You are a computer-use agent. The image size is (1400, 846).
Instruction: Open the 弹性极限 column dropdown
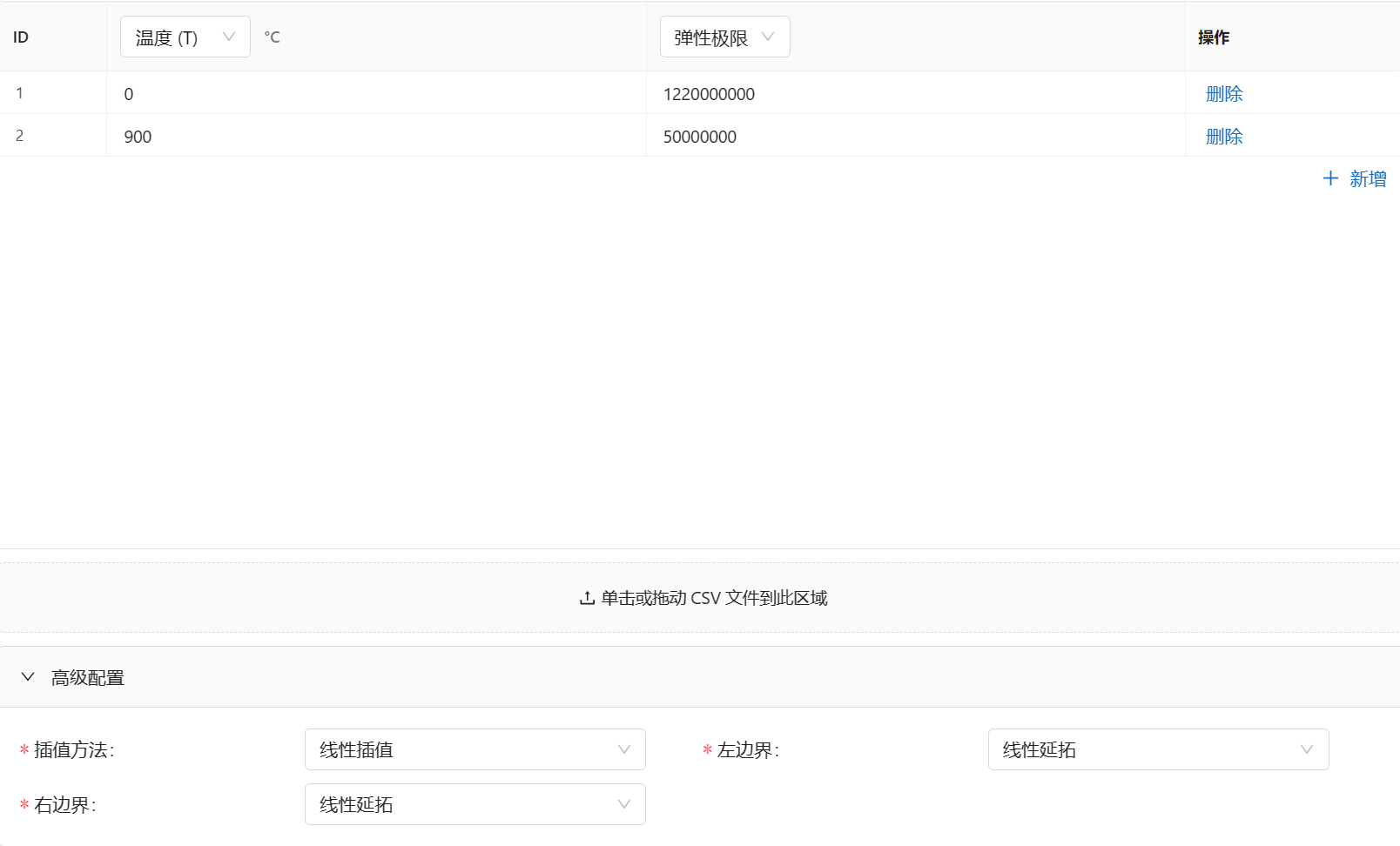coord(724,37)
